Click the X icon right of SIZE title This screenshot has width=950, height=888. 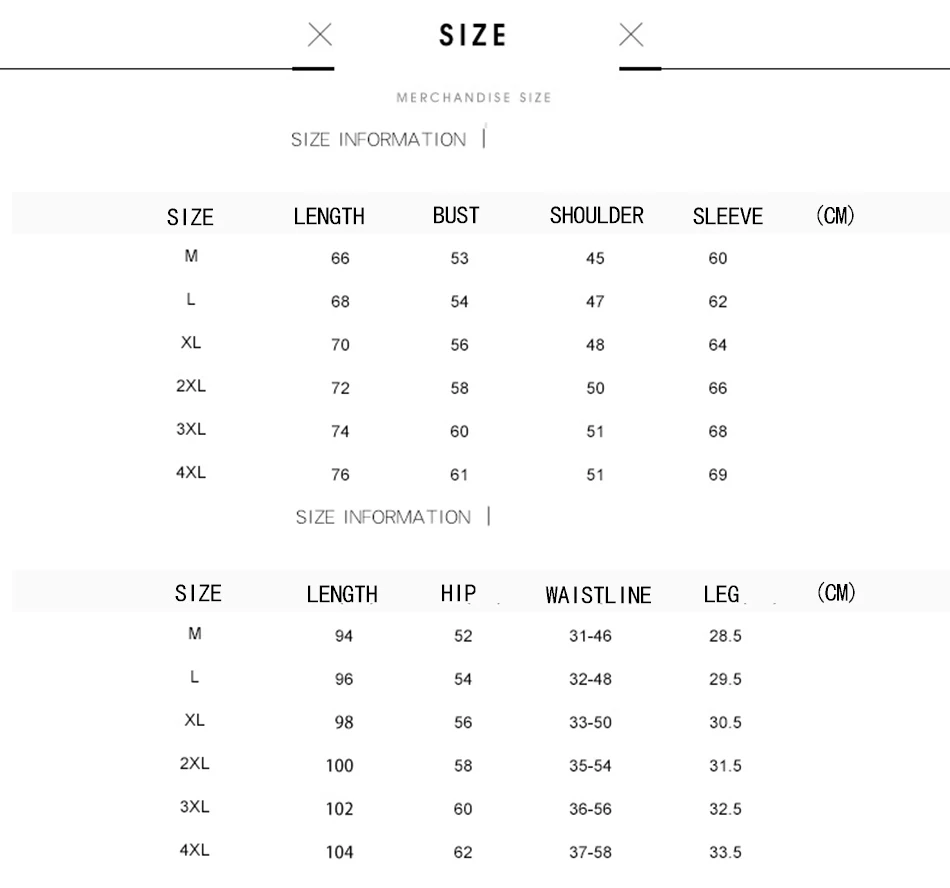click(x=631, y=35)
